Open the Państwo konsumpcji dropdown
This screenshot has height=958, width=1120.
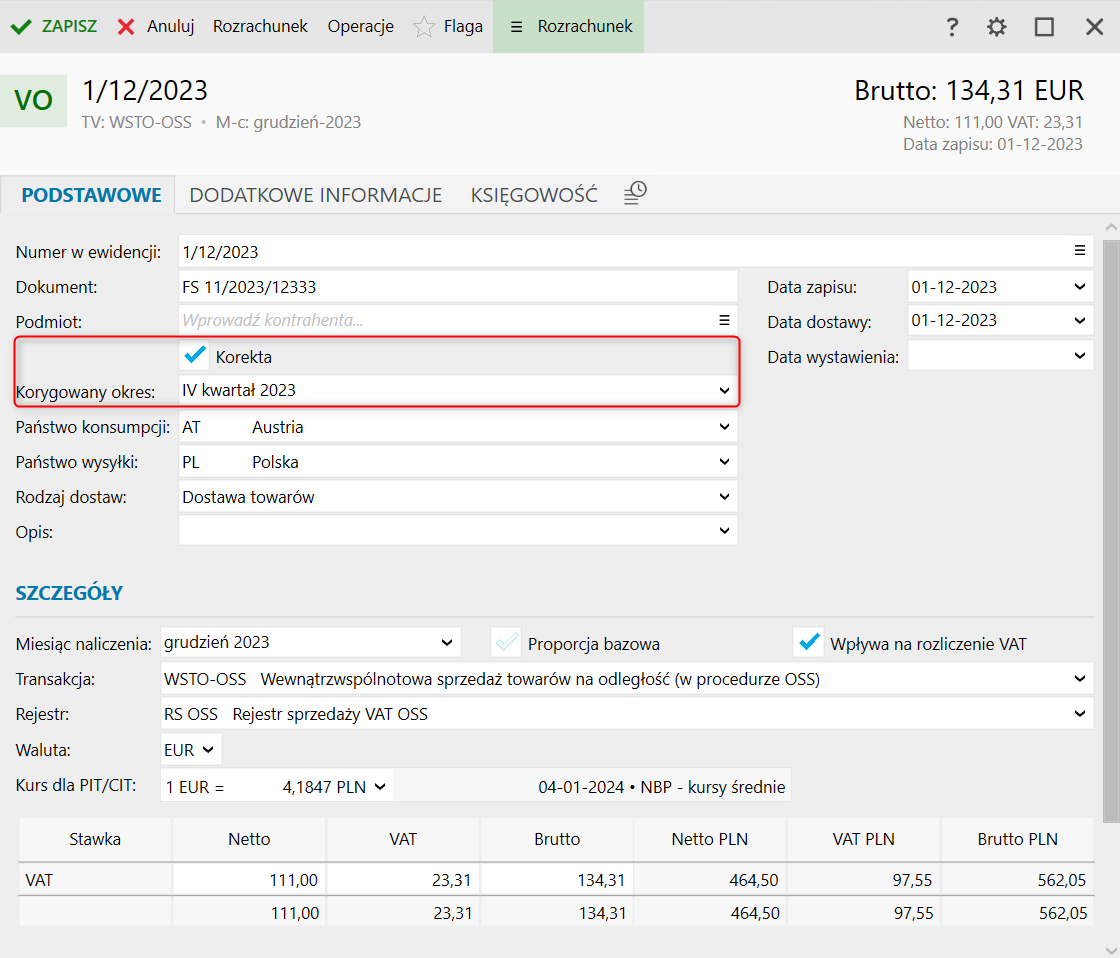pyautogui.click(x=724, y=427)
